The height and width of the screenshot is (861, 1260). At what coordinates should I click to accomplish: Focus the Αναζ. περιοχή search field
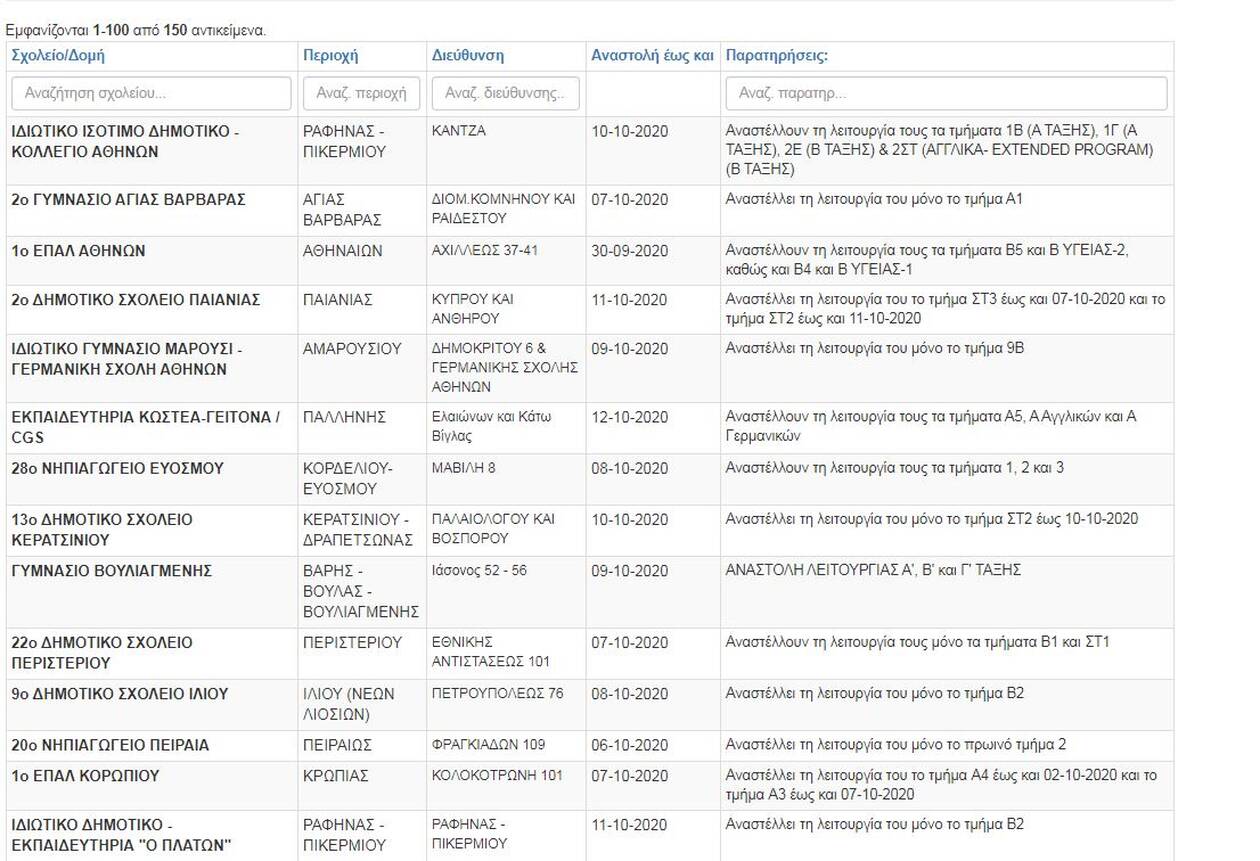point(361,93)
